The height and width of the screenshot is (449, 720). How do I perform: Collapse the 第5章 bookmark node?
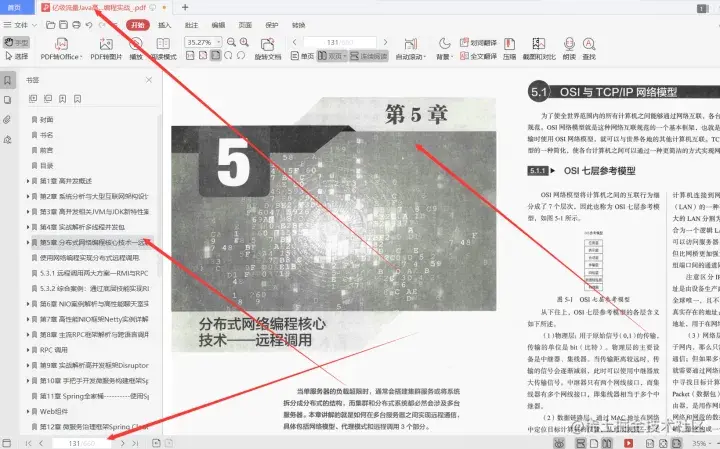coord(28,242)
